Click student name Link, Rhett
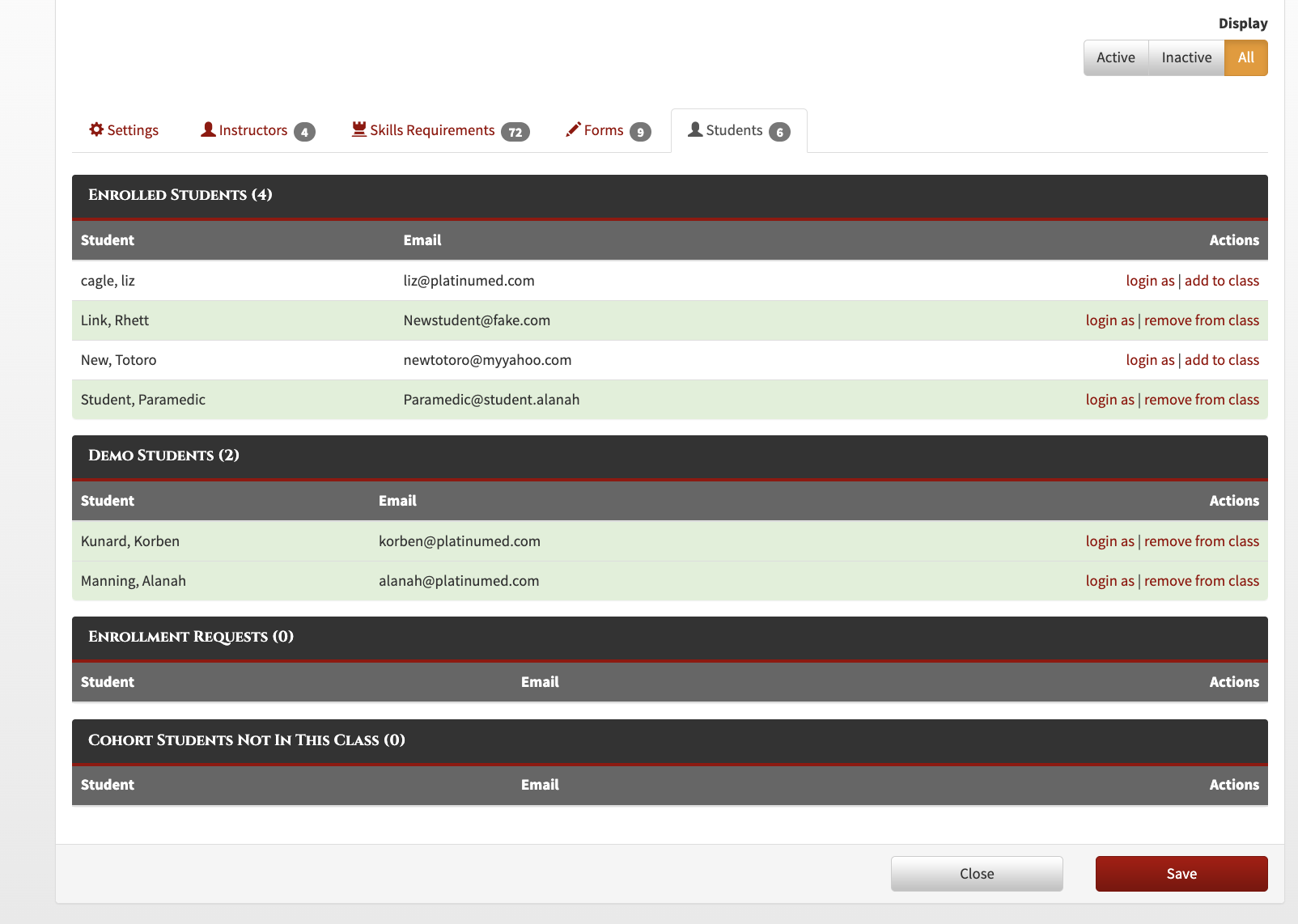Viewport: 1298px width, 924px height. [x=115, y=320]
